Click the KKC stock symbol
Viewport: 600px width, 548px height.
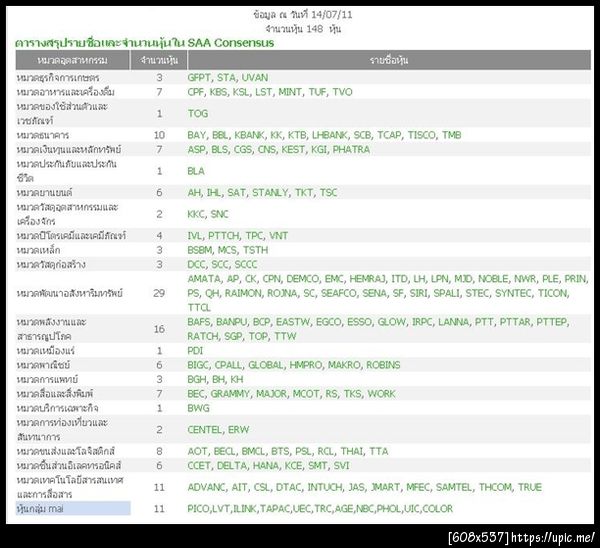pyautogui.click(x=196, y=214)
